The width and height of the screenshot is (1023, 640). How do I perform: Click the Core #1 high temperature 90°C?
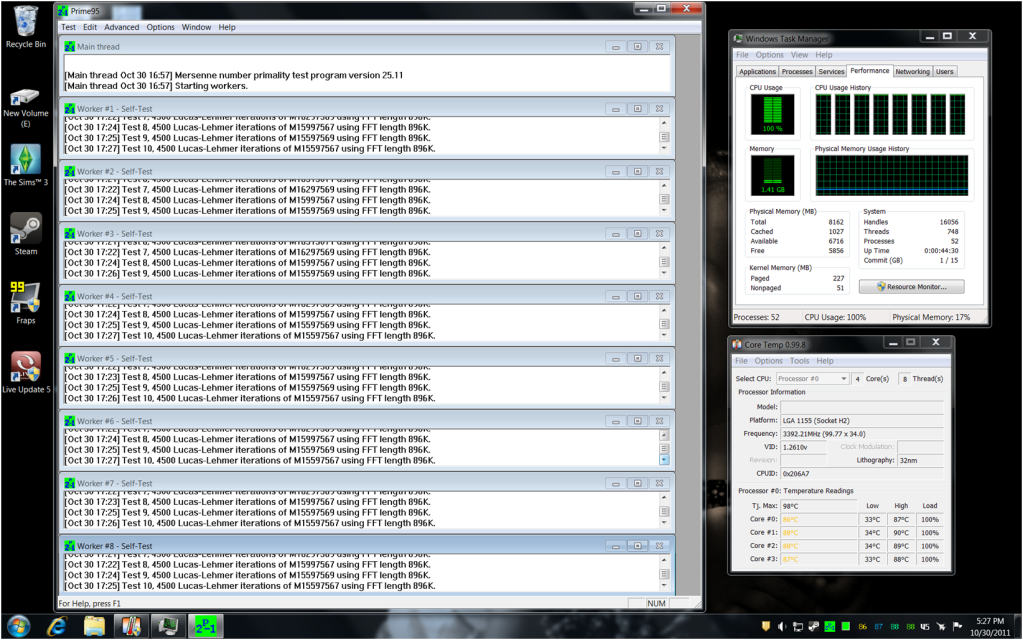[x=901, y=532]
